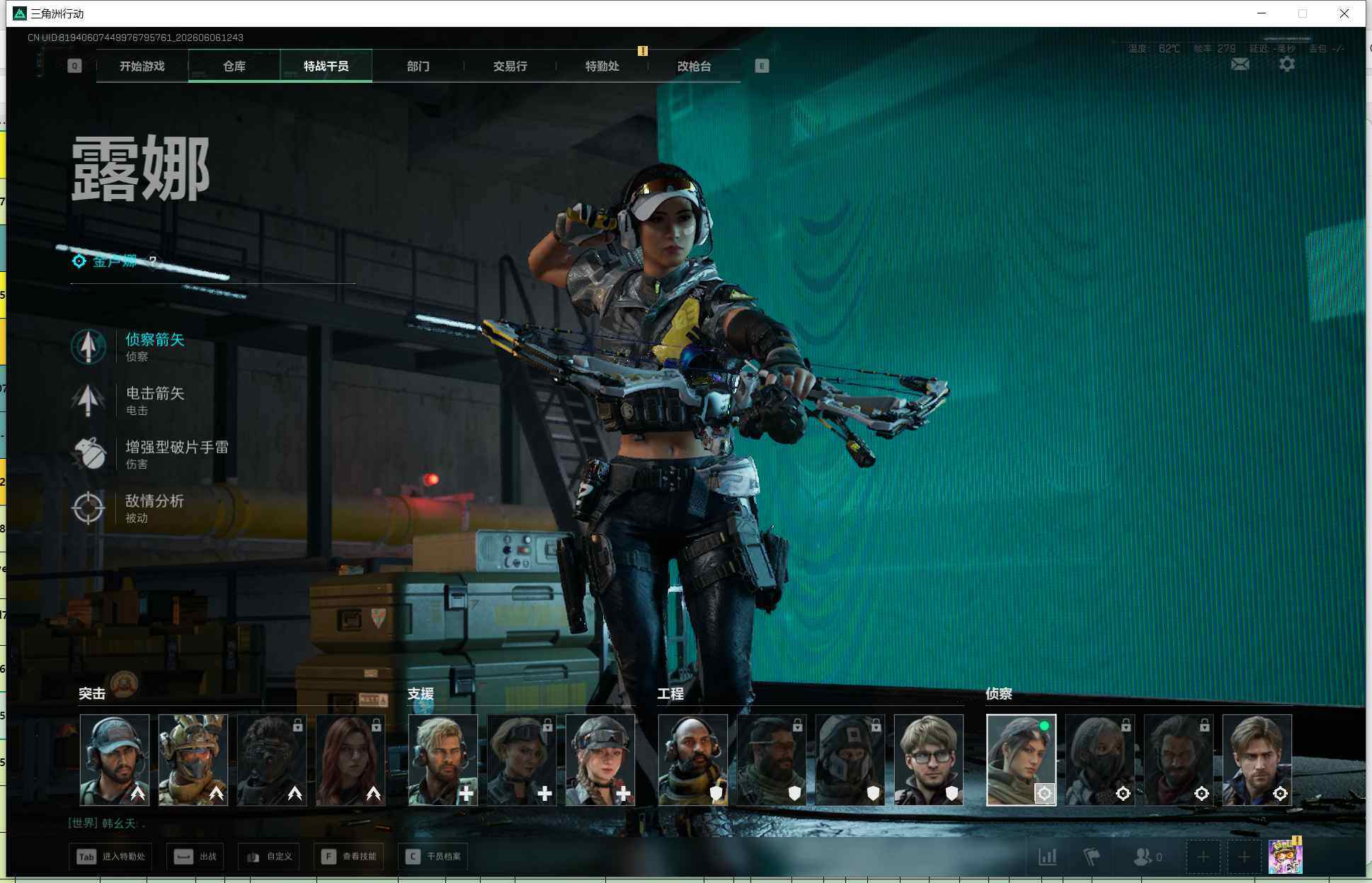The height and width of the screenshot is (883, 1372).
Task: Open the player avatar in bottom-right
Action: tap(1285, 856)
